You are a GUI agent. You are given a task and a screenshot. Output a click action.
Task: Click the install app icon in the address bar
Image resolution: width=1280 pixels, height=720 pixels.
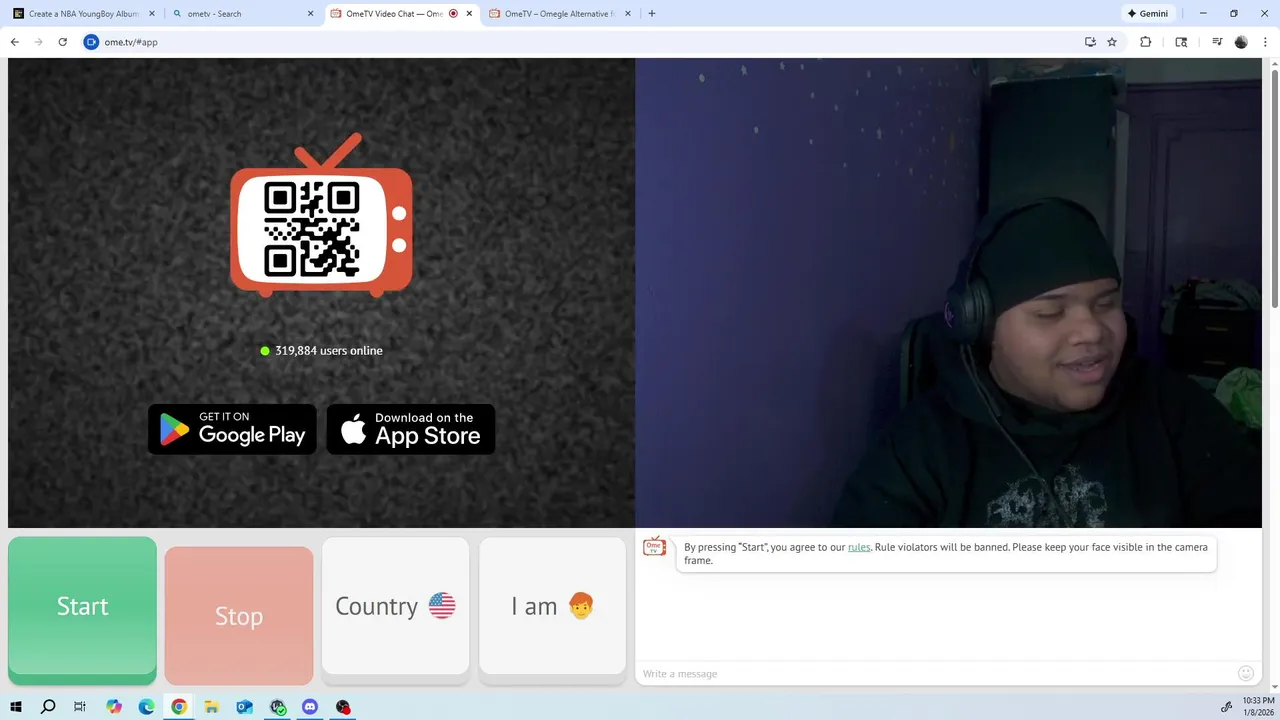1090,42
